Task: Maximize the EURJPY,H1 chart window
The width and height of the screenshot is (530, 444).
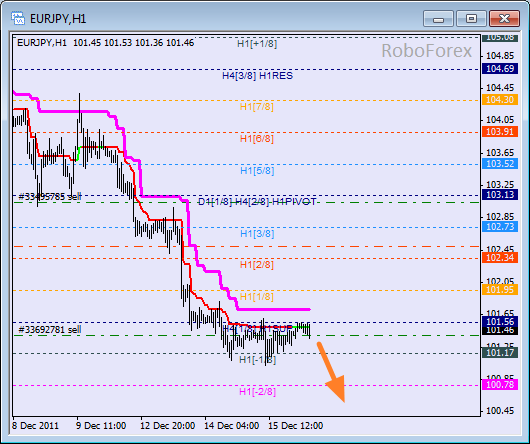Action: pyautogui.click(x=471, y=18)
